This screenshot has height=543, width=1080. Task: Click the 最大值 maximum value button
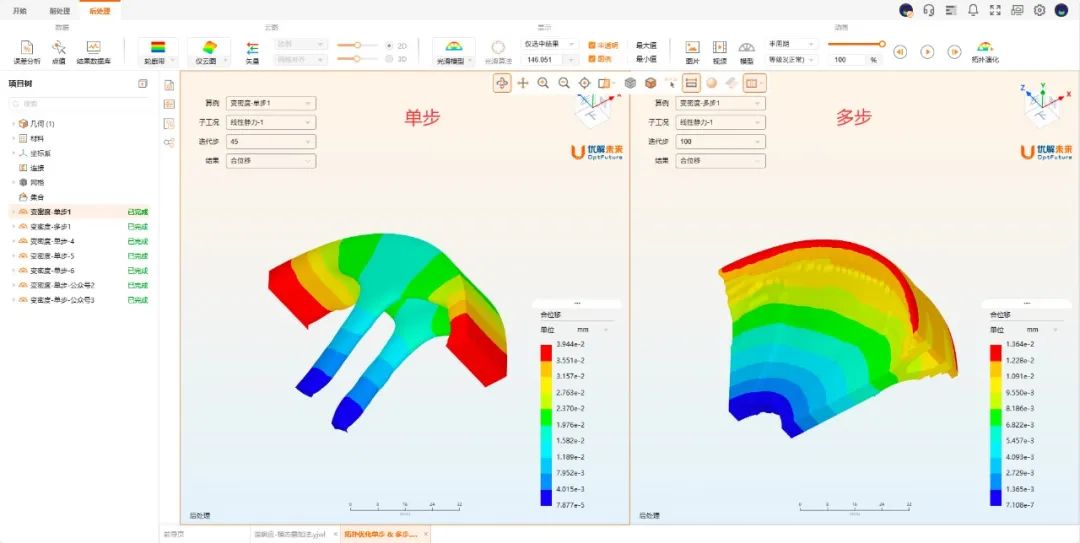(646, 45)
